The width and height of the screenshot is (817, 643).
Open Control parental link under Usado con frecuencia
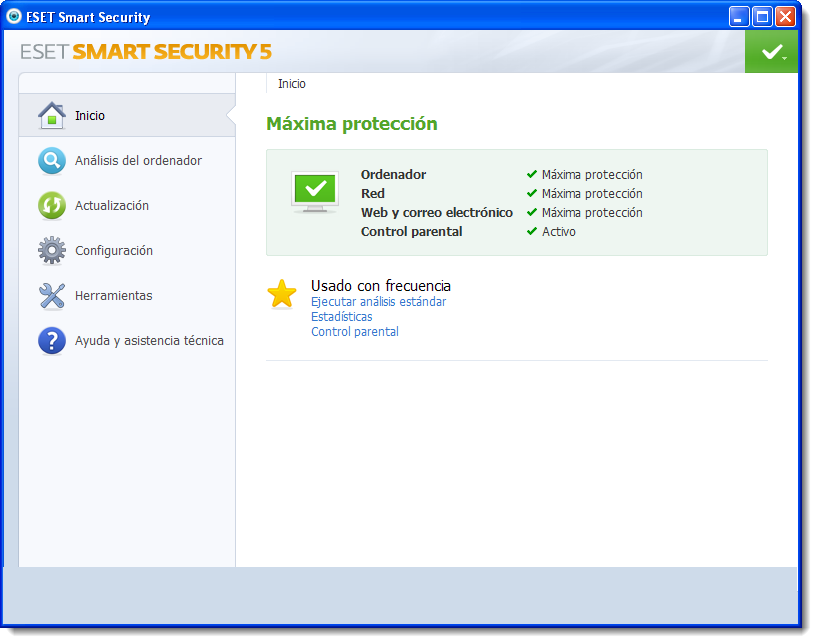(x=355, y=331)
